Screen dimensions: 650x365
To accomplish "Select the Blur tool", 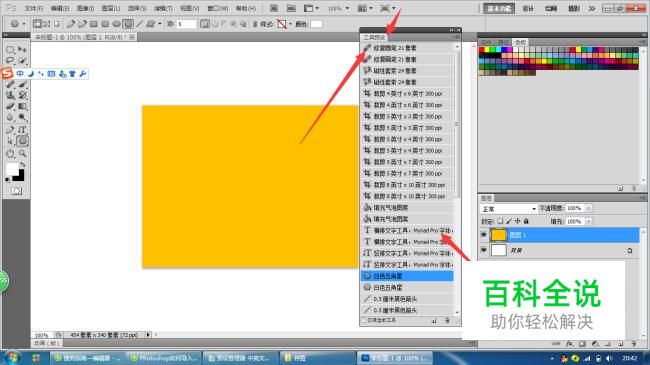I will 10,117.
